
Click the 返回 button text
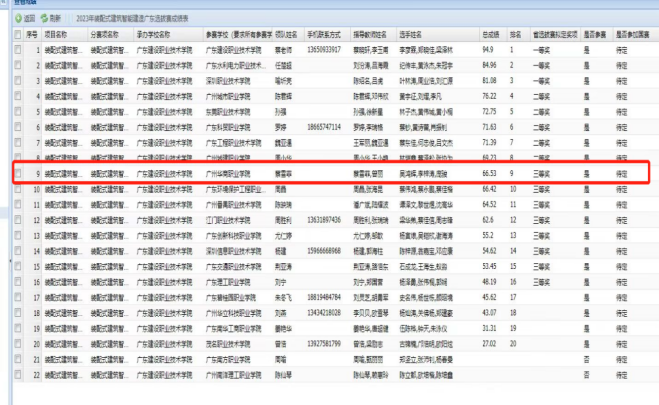pos(30,18)
